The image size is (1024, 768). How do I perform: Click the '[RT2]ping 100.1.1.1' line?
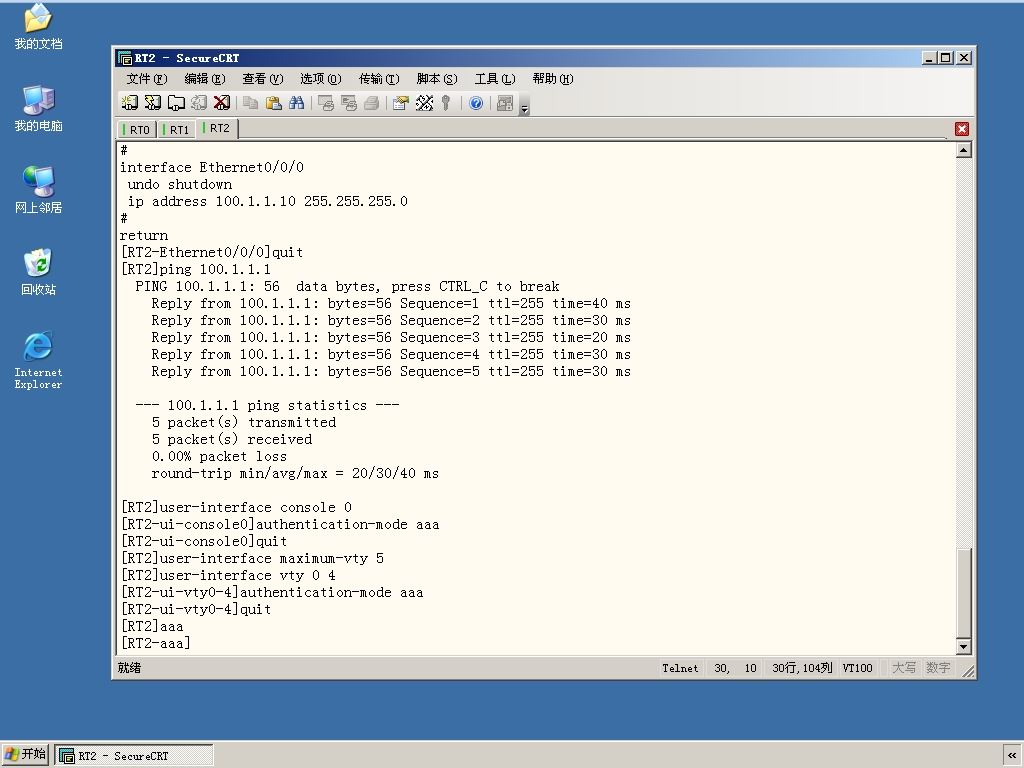tap(195, 269)
